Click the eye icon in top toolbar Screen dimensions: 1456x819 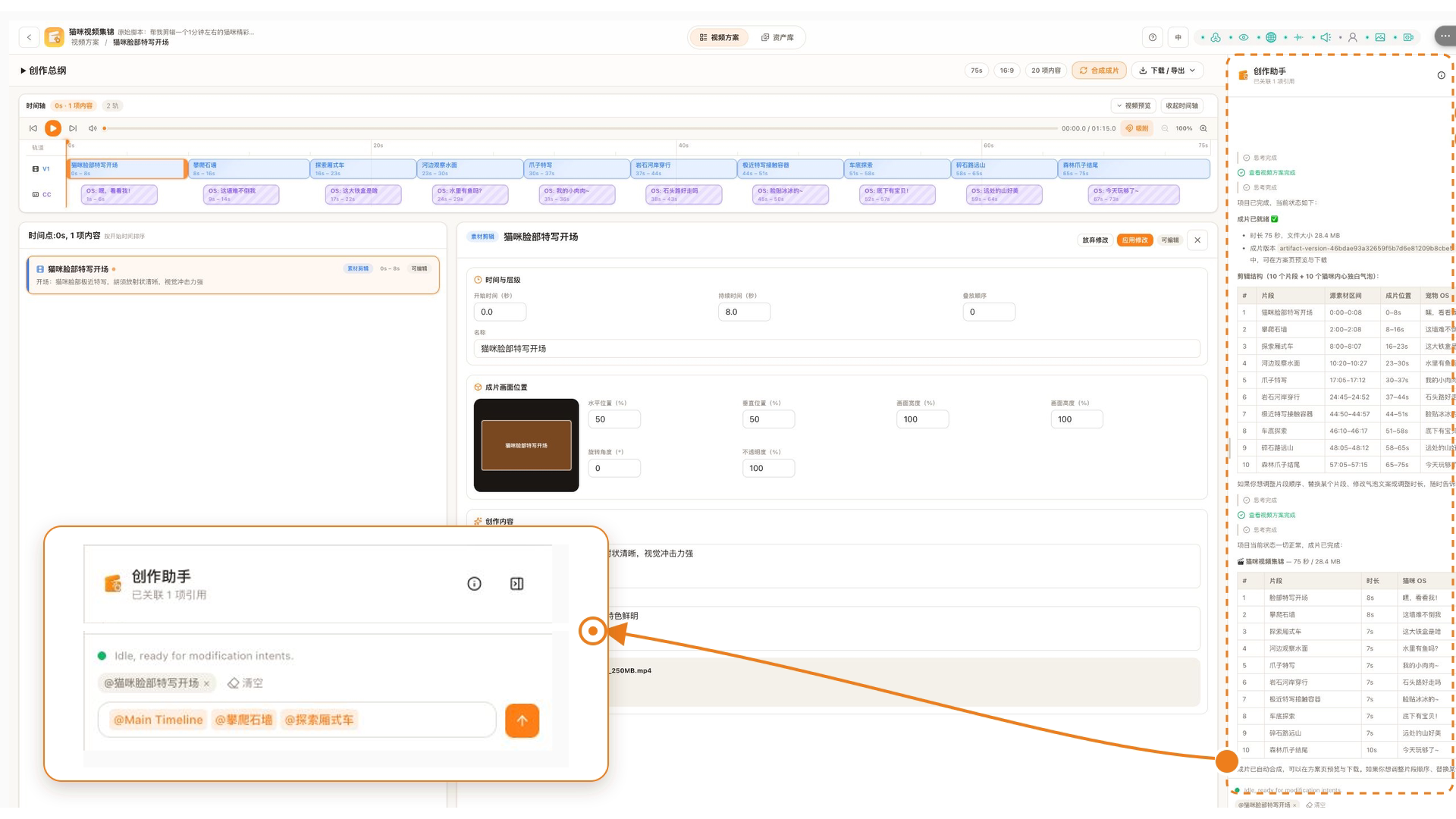1244,37
